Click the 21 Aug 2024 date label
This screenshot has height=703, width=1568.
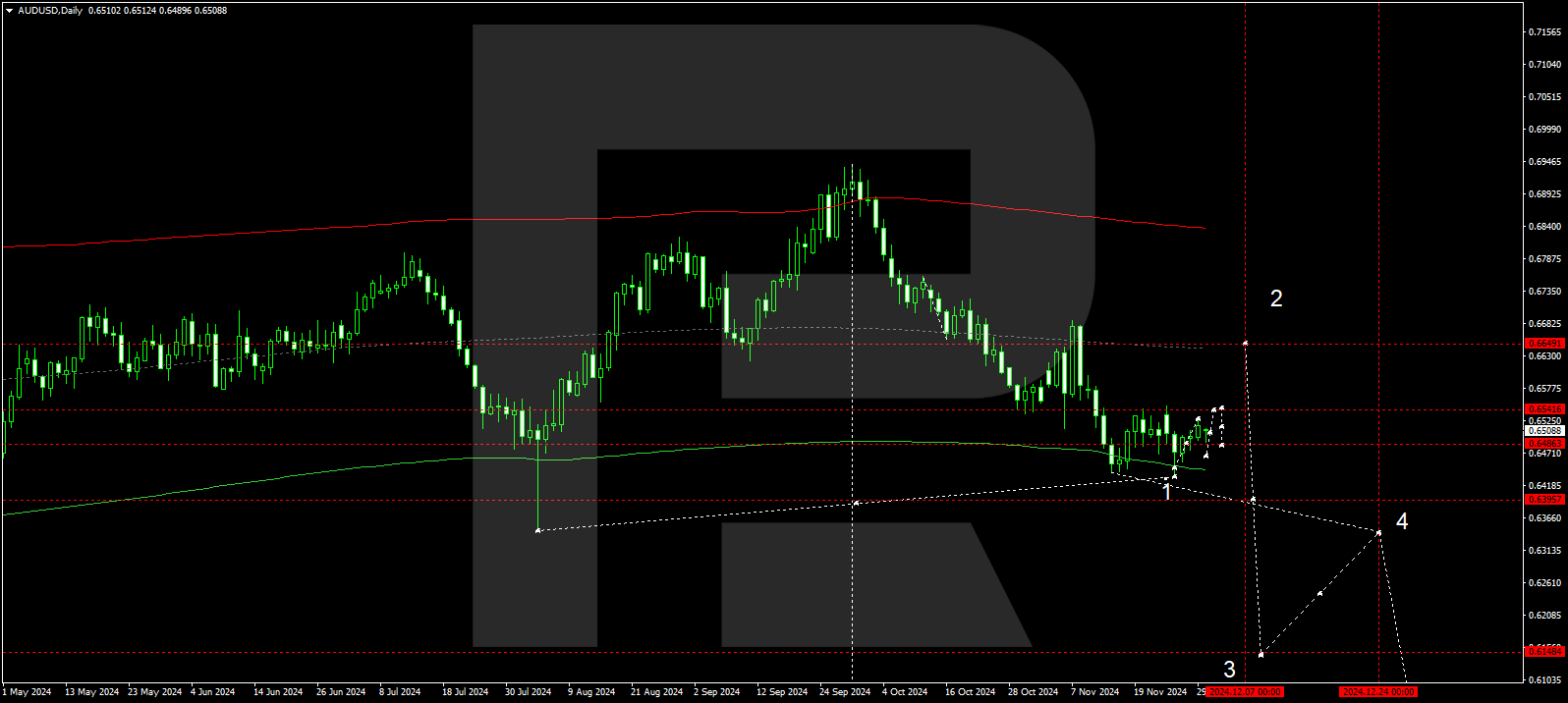656,692
